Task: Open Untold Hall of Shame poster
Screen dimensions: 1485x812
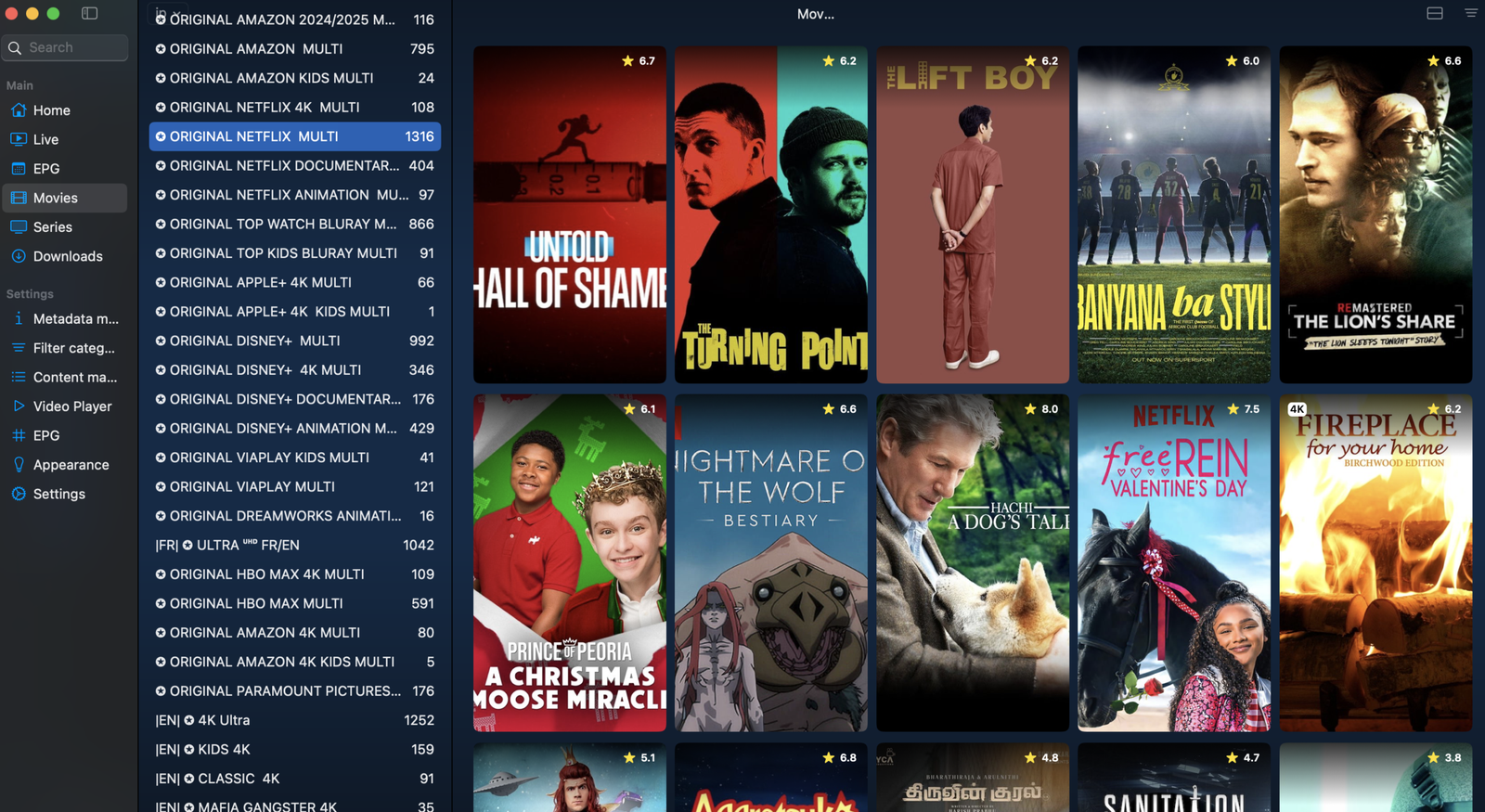Action: [x=569, y=214]
